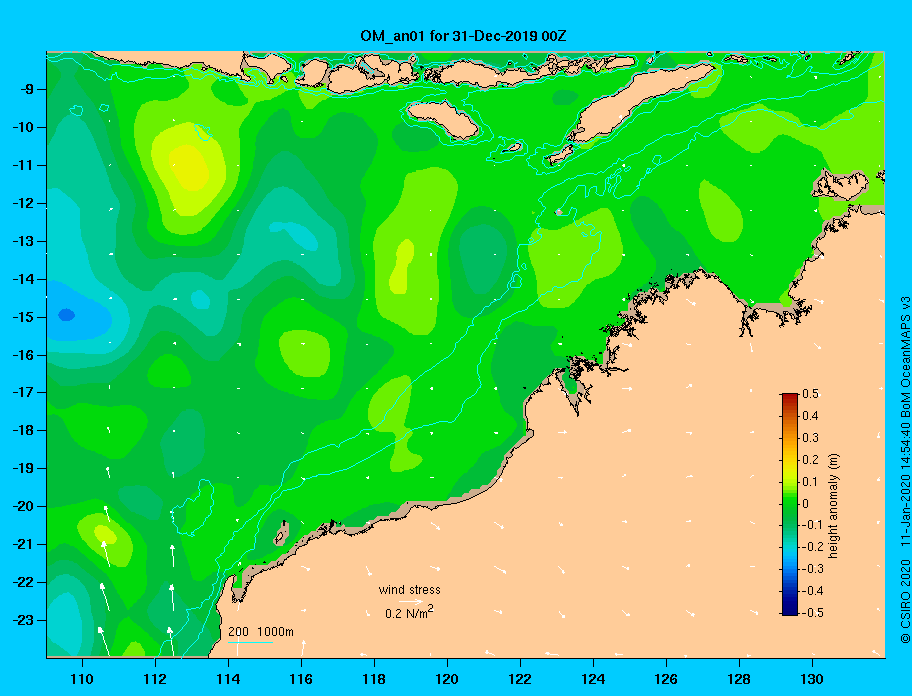Click the colorbar value 0.3
The width and height of the screenshot is (912, 696).
pos(810,438)
